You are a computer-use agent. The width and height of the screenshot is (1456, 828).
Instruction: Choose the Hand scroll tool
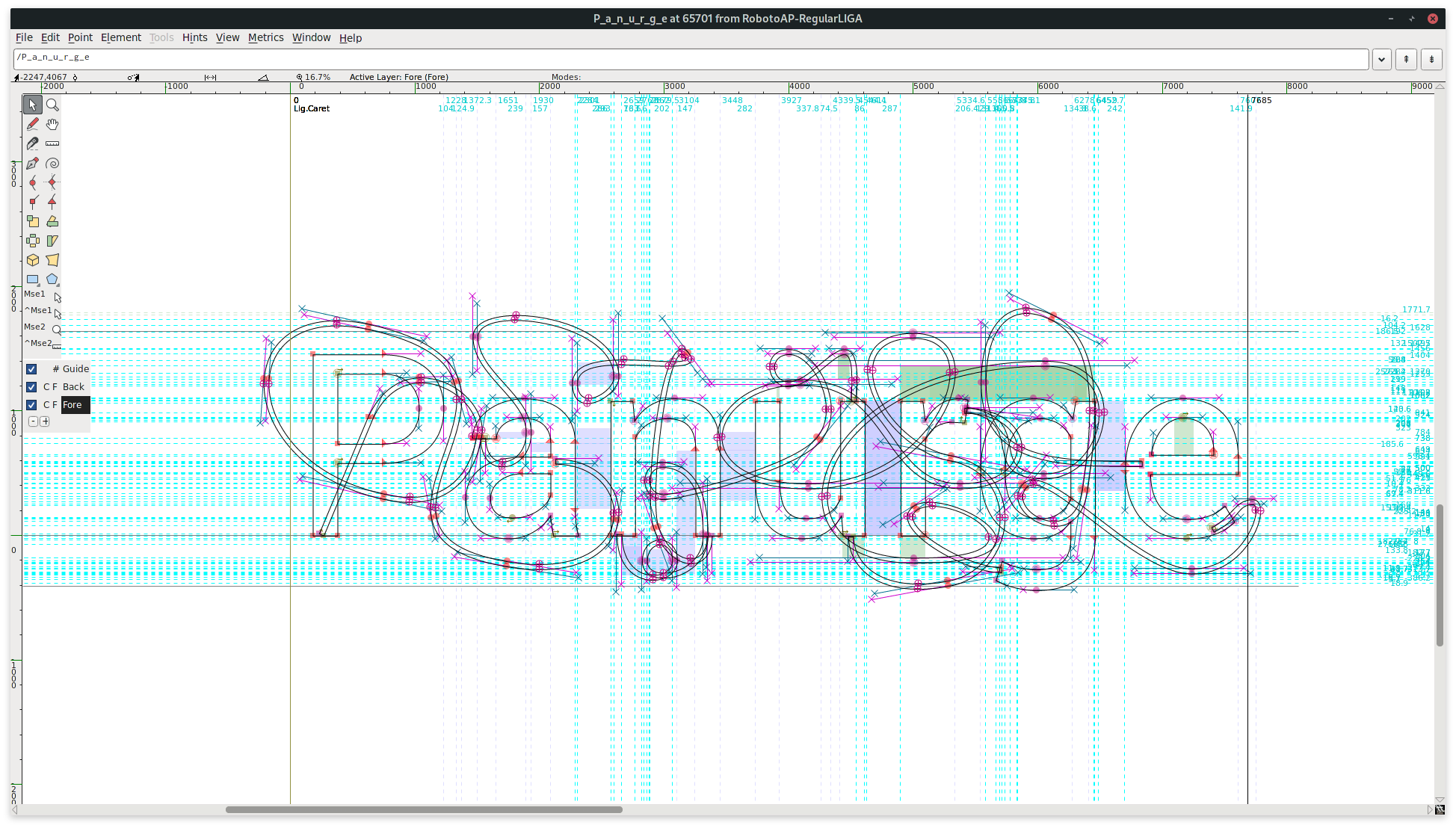click(52, 124)
